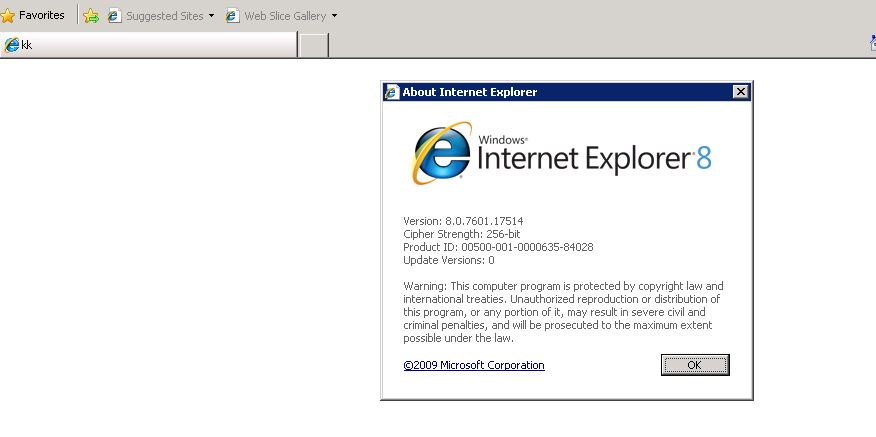Screen dimensions: 876x437
Task: Click the Product ID 00500-001-0000635-84028 text
Action: tap(498, 247)
